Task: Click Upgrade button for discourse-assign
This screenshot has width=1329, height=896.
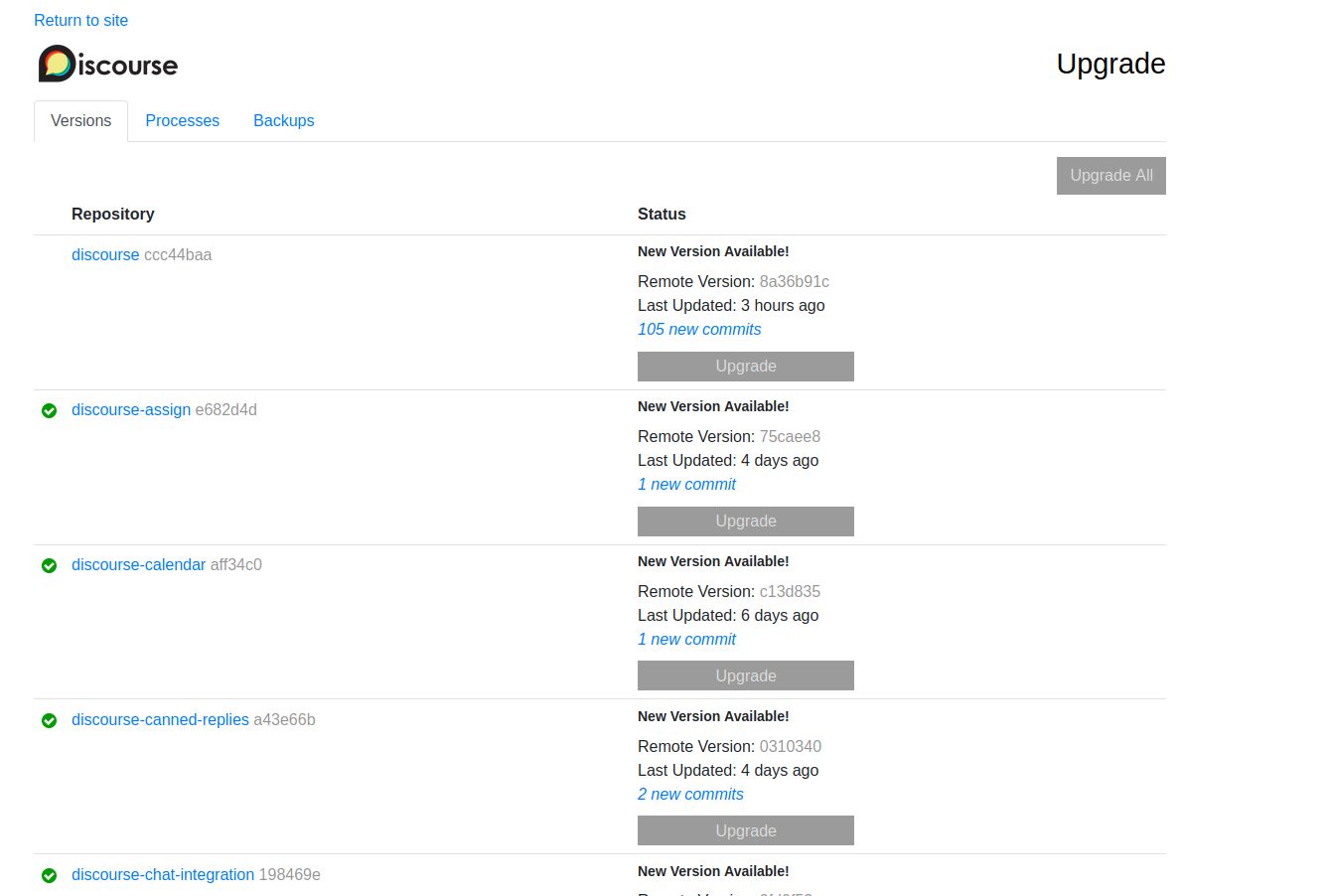Action: coord(745,521)
